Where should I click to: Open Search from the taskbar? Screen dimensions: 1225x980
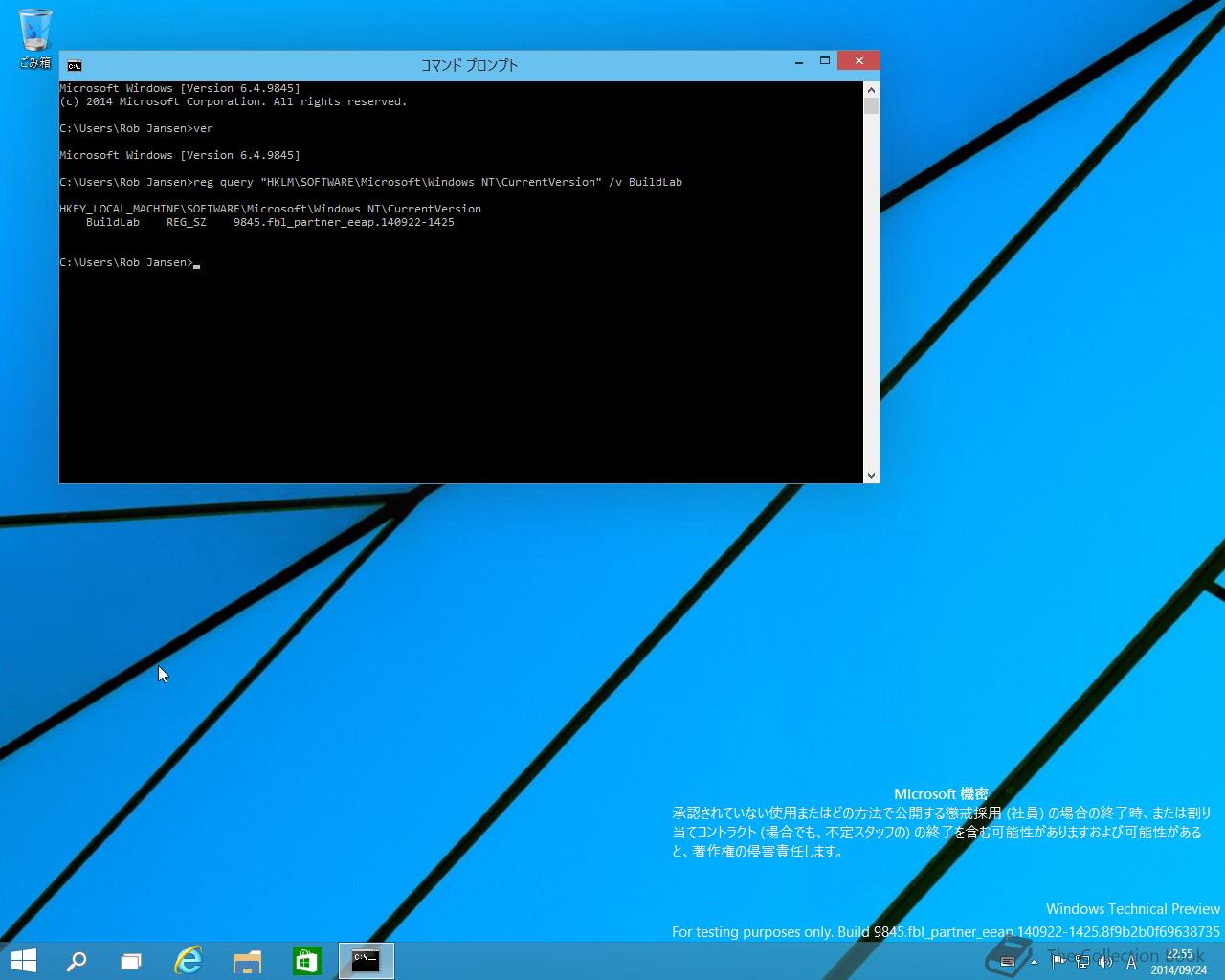76,961
